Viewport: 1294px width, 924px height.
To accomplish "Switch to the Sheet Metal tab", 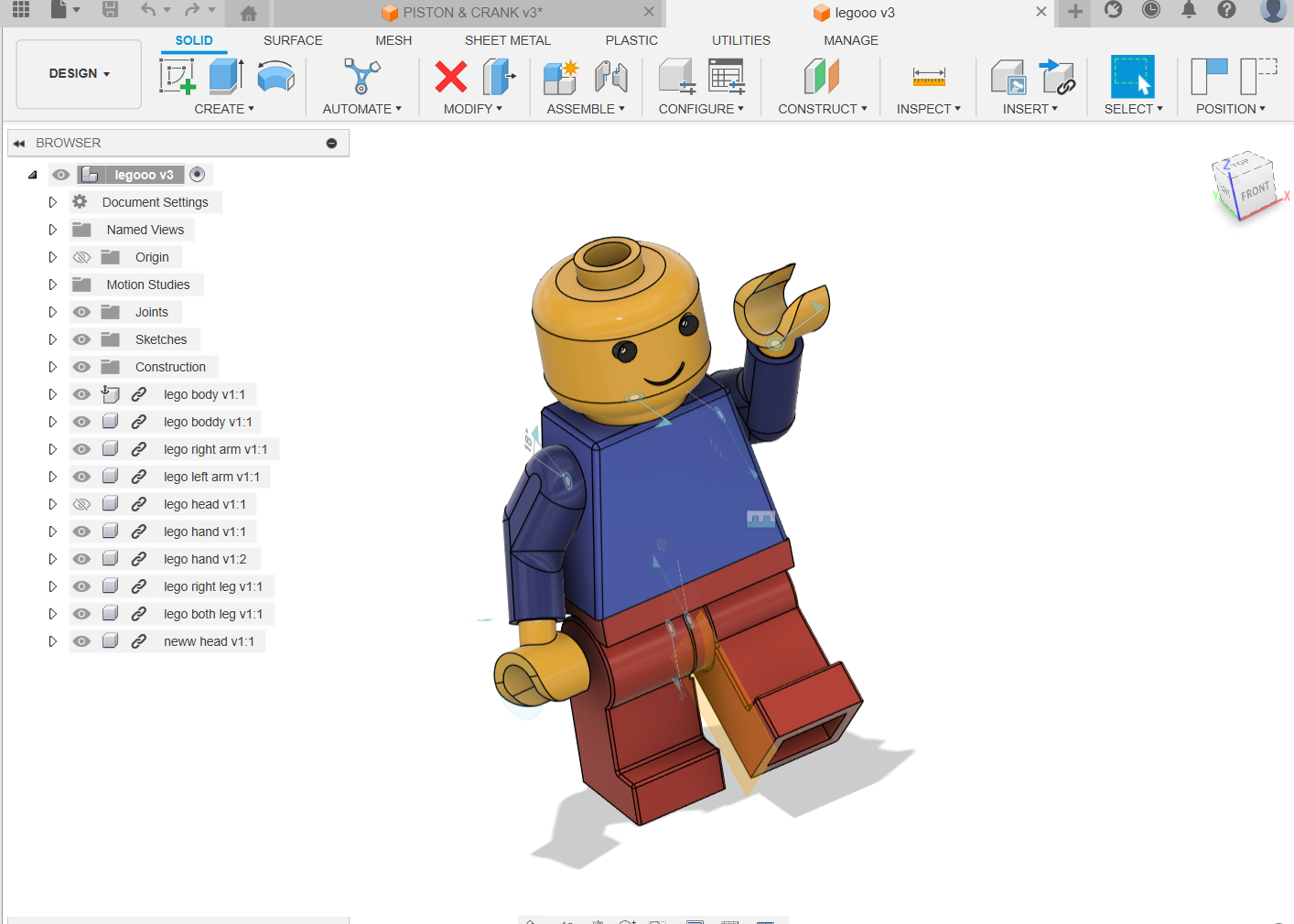I will click(508, 40).
